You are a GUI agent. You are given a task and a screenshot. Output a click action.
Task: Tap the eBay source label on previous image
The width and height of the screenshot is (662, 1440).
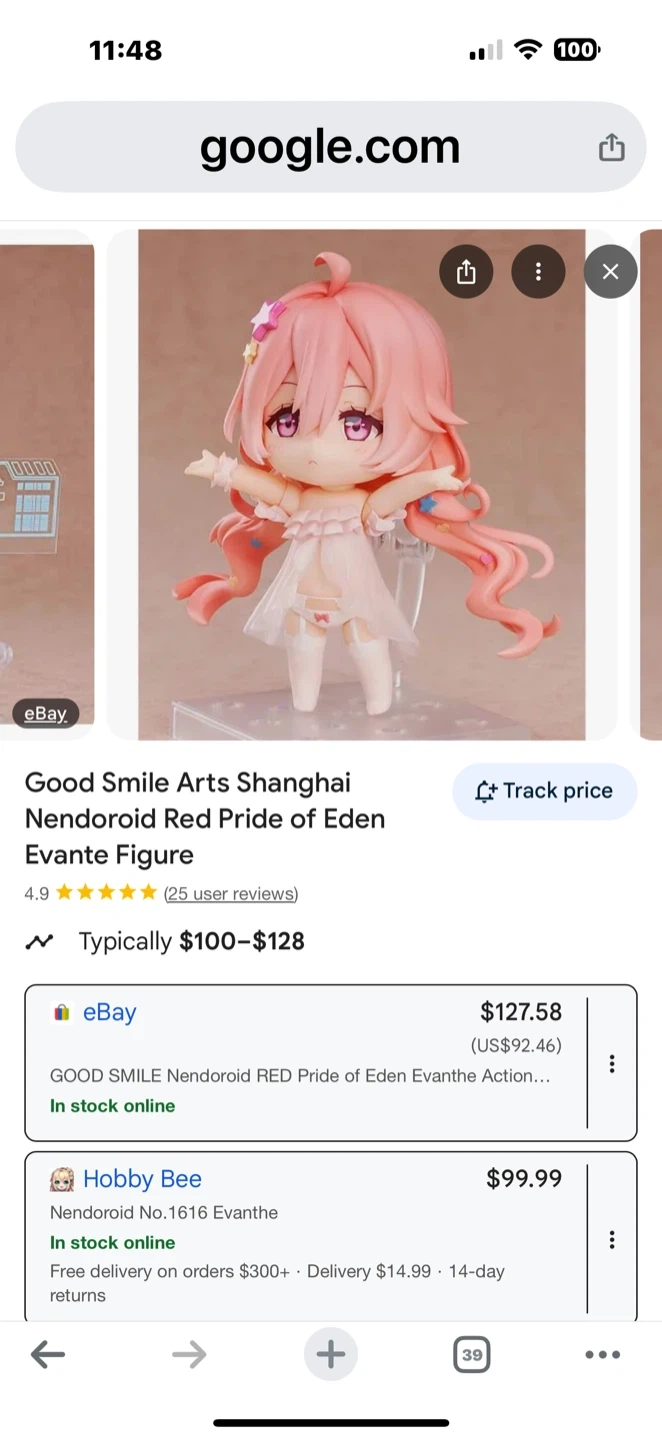pyautogui.click(x=45, y=713)
